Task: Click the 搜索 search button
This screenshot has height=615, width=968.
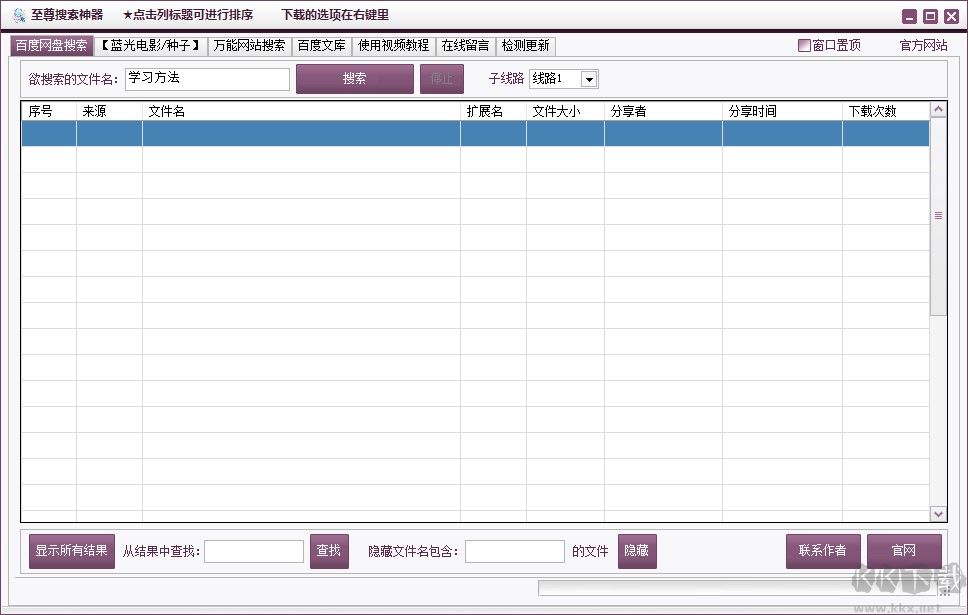Action: point(355,79)
